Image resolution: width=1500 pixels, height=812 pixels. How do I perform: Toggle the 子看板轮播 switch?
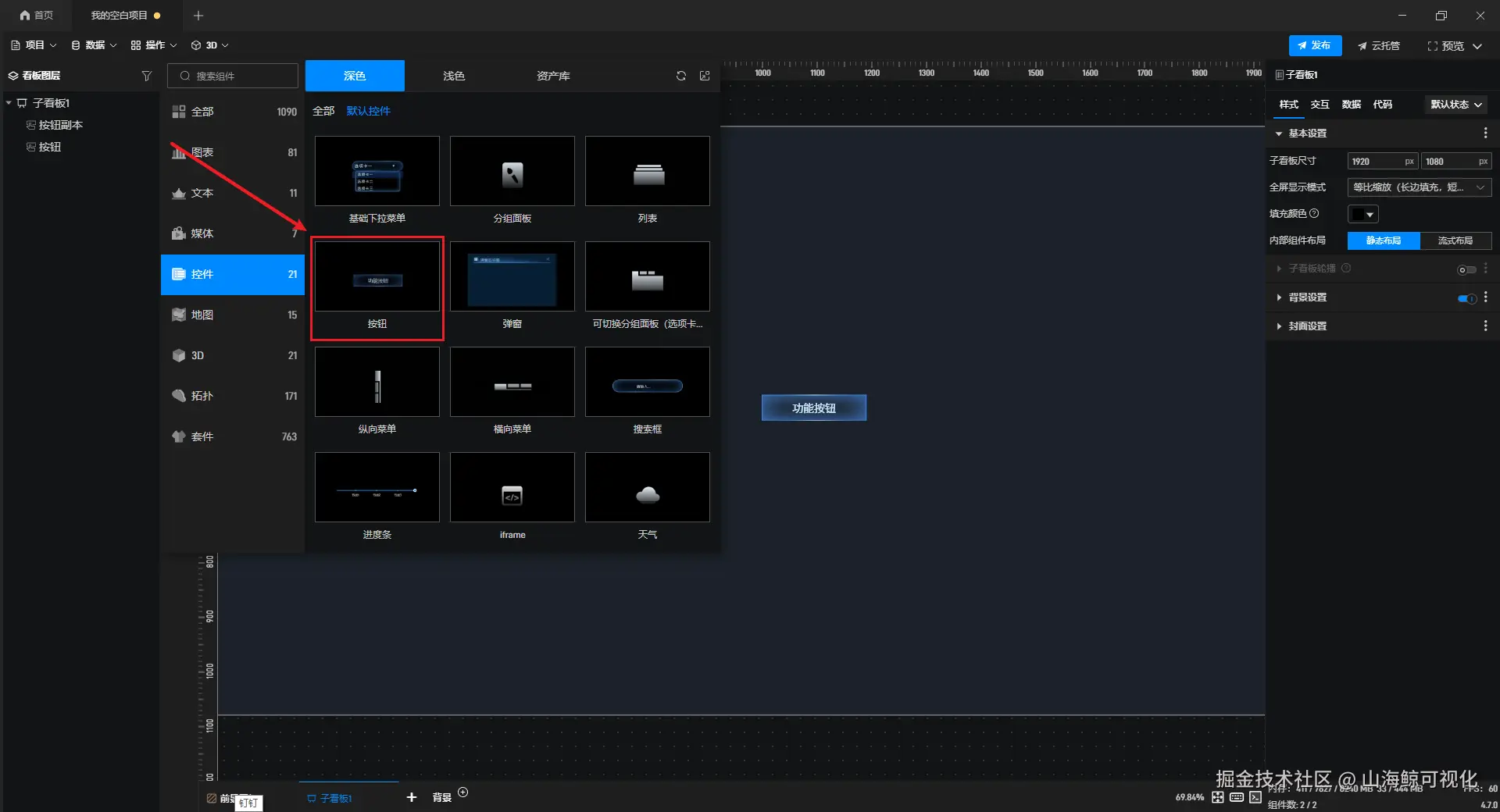click(x=1466, y=269)
